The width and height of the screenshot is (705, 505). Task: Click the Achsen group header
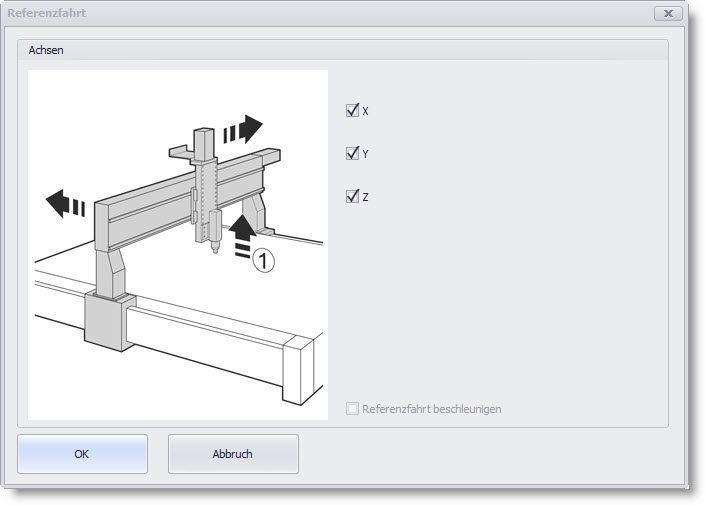46,50
